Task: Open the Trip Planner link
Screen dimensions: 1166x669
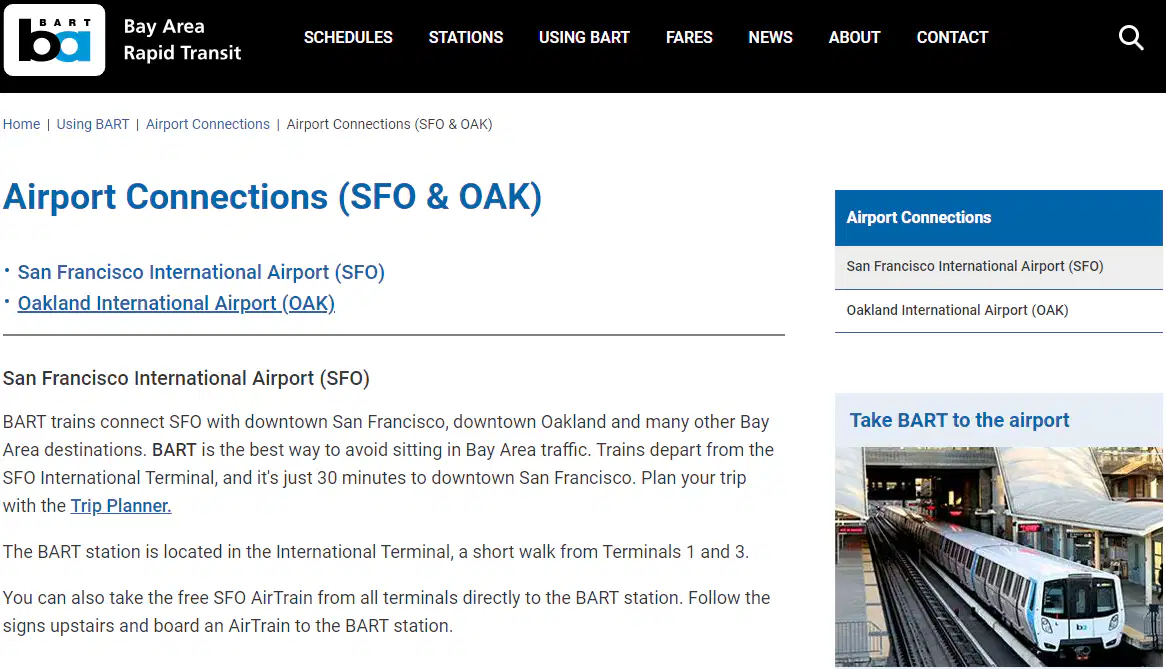Action: (x=120, y=505)
